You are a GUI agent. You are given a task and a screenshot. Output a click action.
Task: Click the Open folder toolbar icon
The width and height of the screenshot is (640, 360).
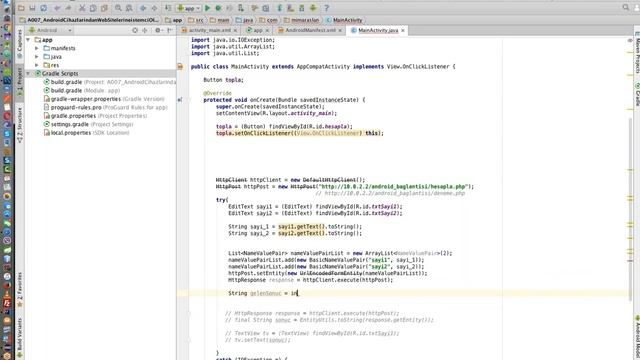pos(21,8)
